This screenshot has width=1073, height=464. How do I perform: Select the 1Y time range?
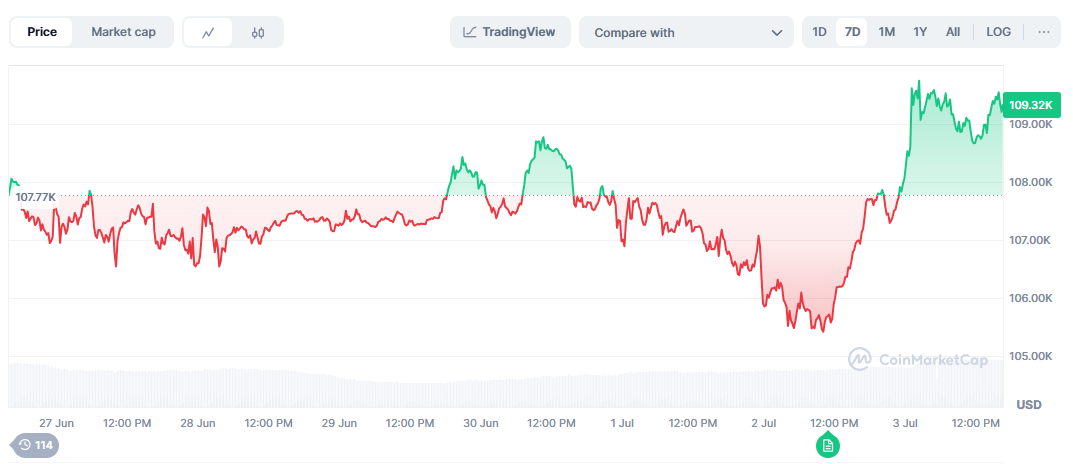(920, 31)
